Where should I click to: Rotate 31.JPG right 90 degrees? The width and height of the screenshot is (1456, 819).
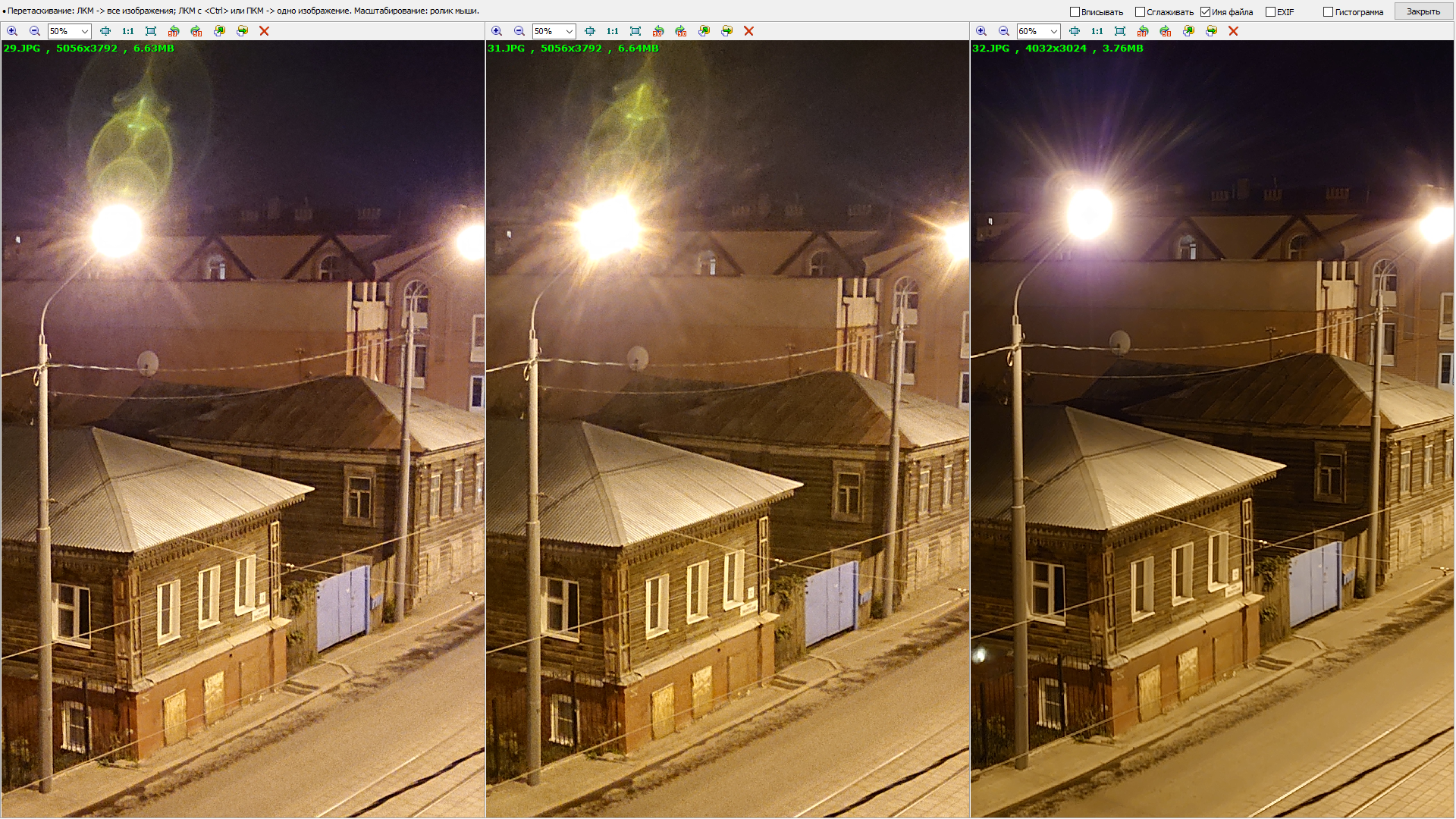coord(681,31)
